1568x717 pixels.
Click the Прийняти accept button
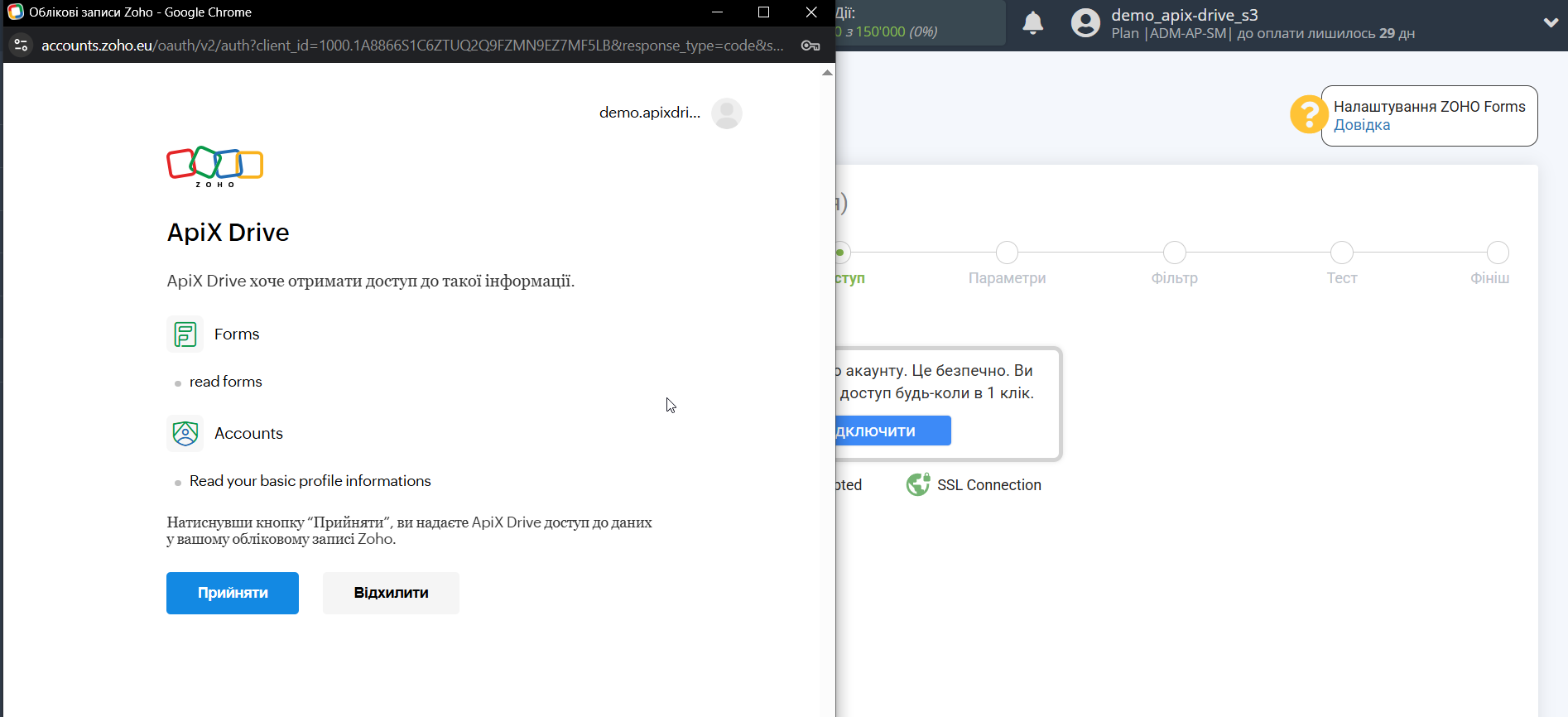233,593
